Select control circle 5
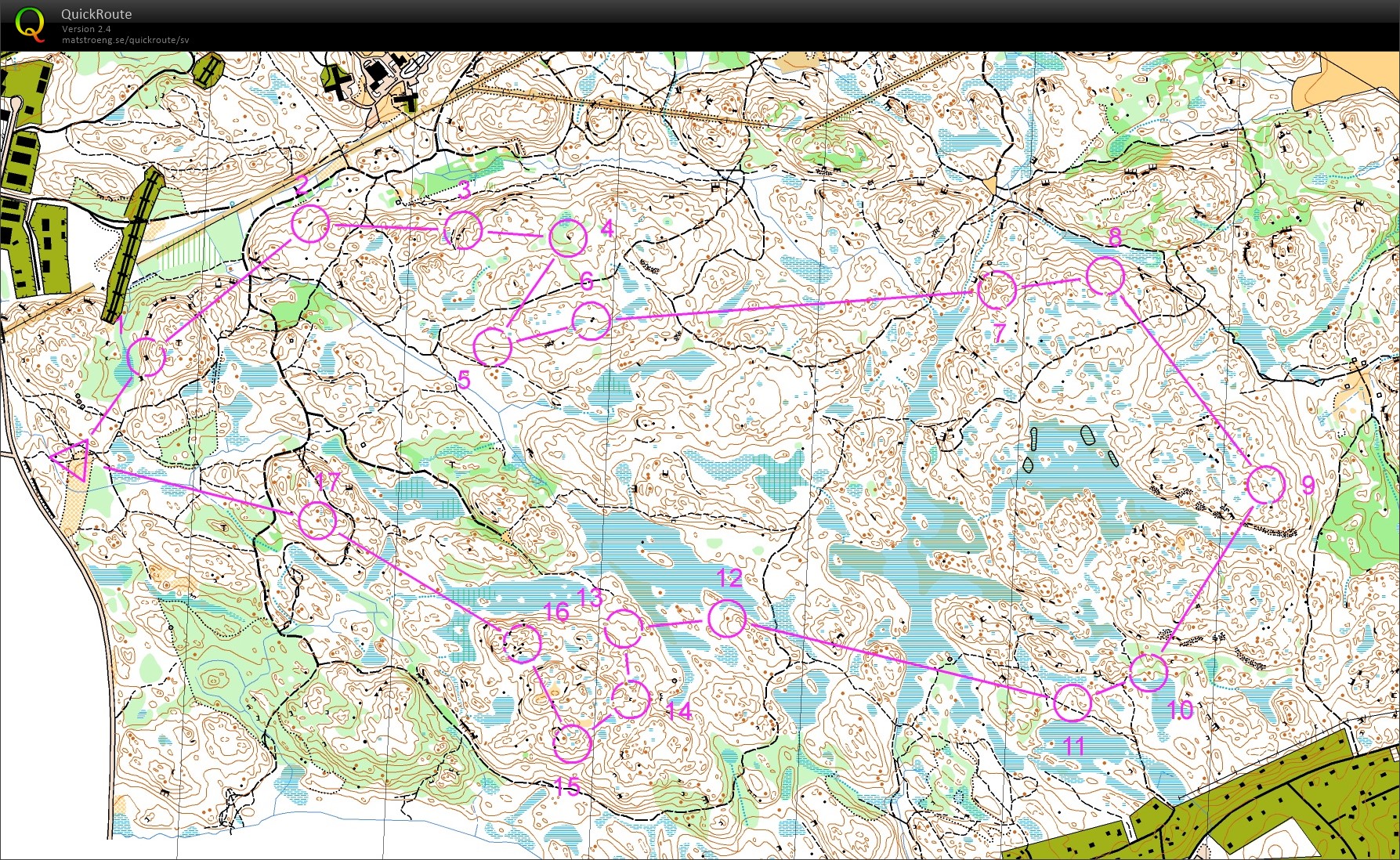Viewport: 1400px width, 860px height. [493, 347]
